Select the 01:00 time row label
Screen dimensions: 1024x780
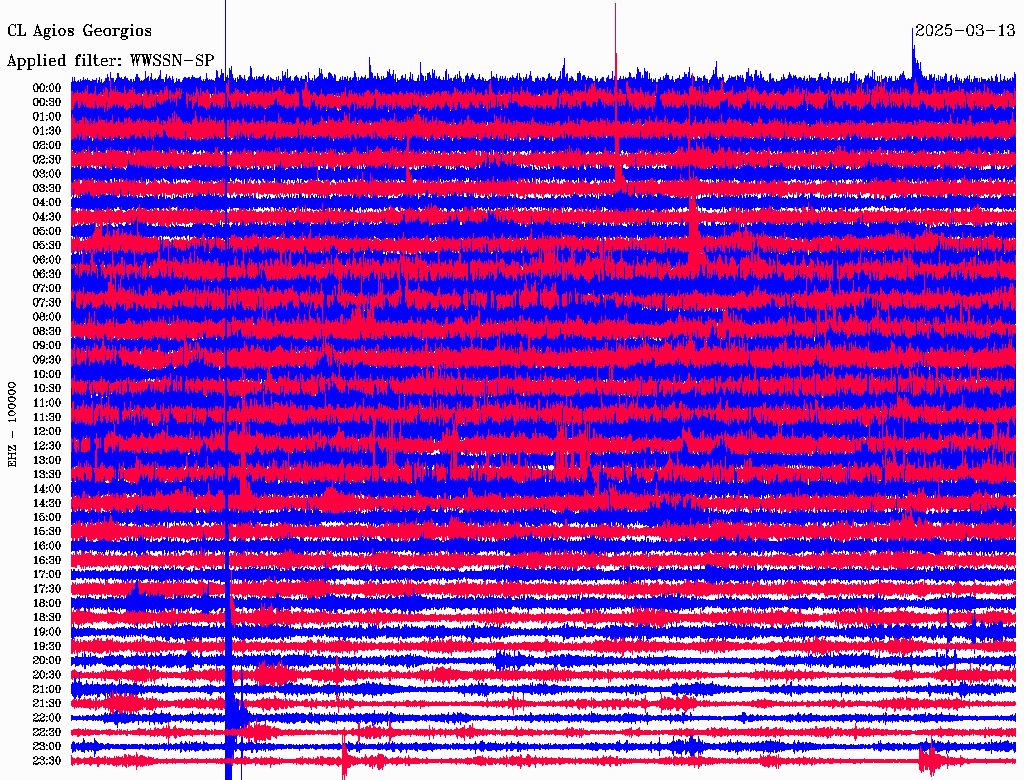47,117
